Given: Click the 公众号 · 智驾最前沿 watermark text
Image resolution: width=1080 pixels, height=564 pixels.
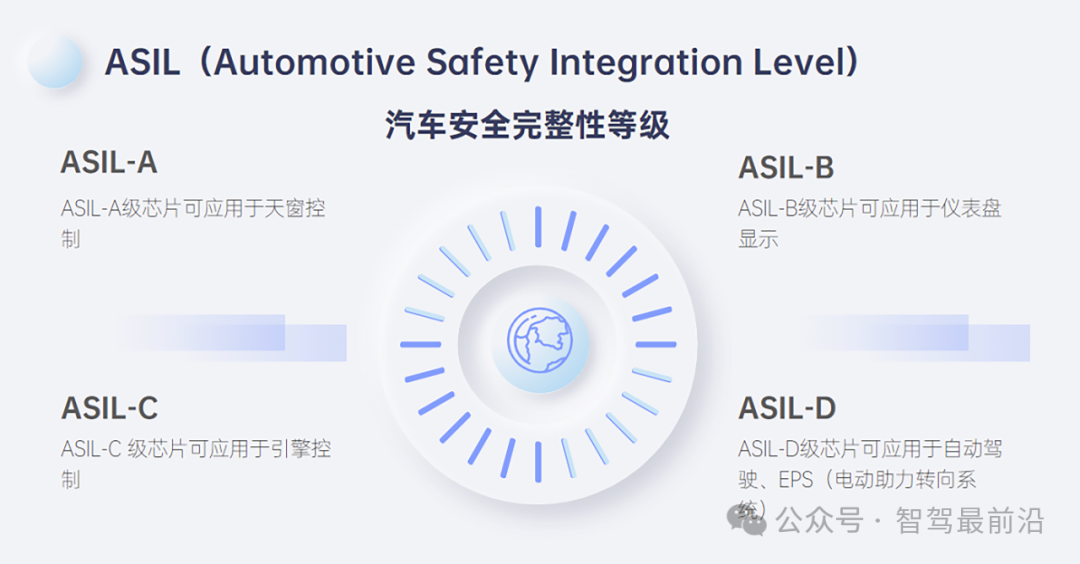Looking at the screenshot, I should tap(910, 521).
